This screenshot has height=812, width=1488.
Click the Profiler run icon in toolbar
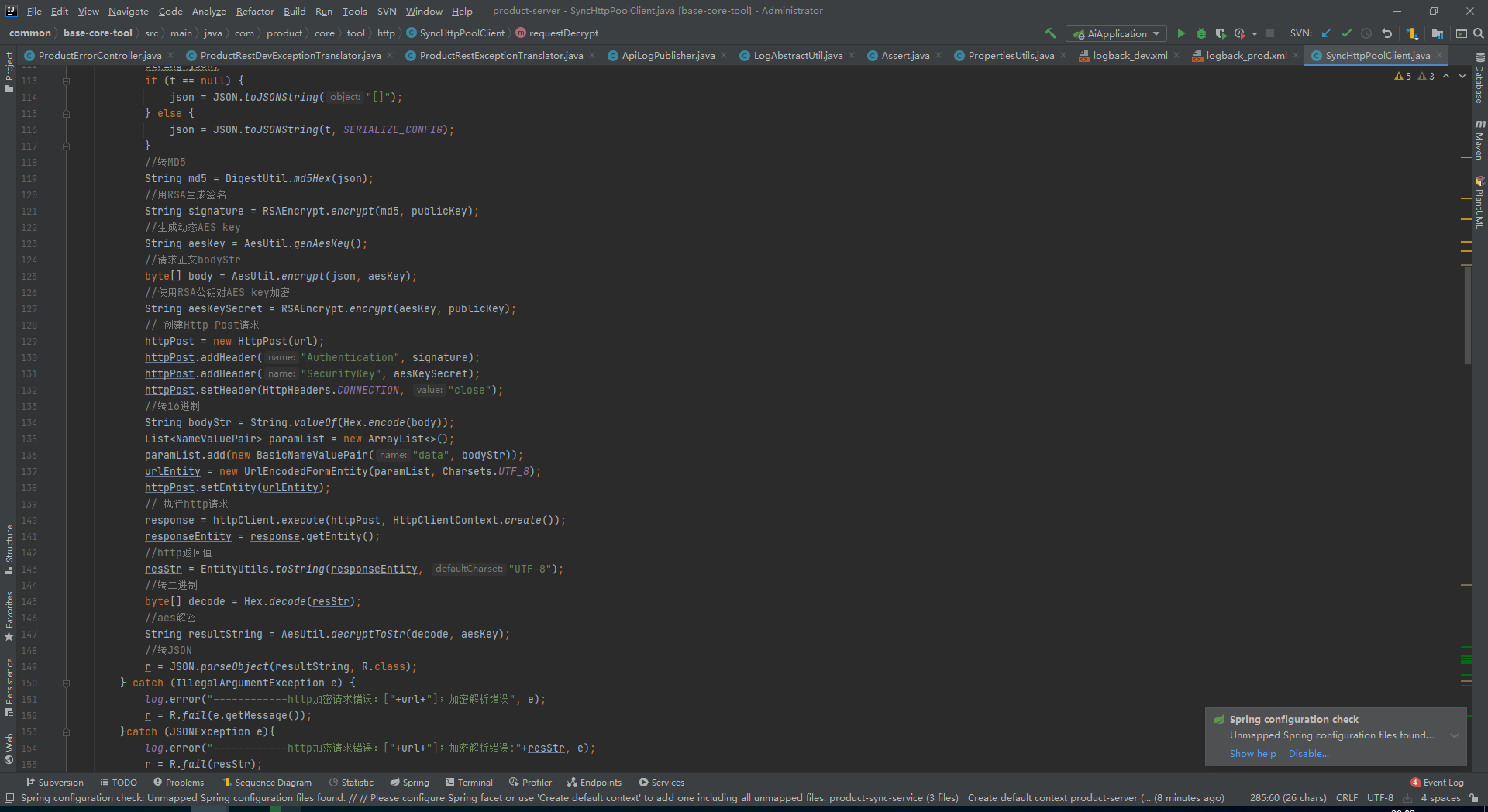pyautogui.click(x=1239, y=33)
